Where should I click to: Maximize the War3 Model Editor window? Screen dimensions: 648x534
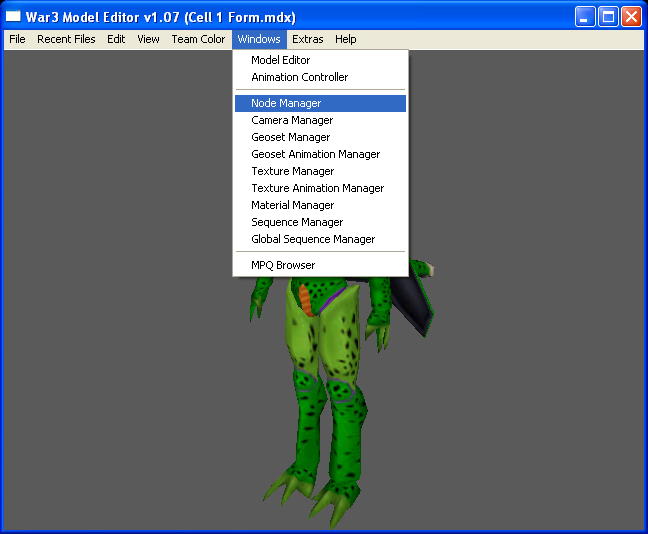[608, 17]
